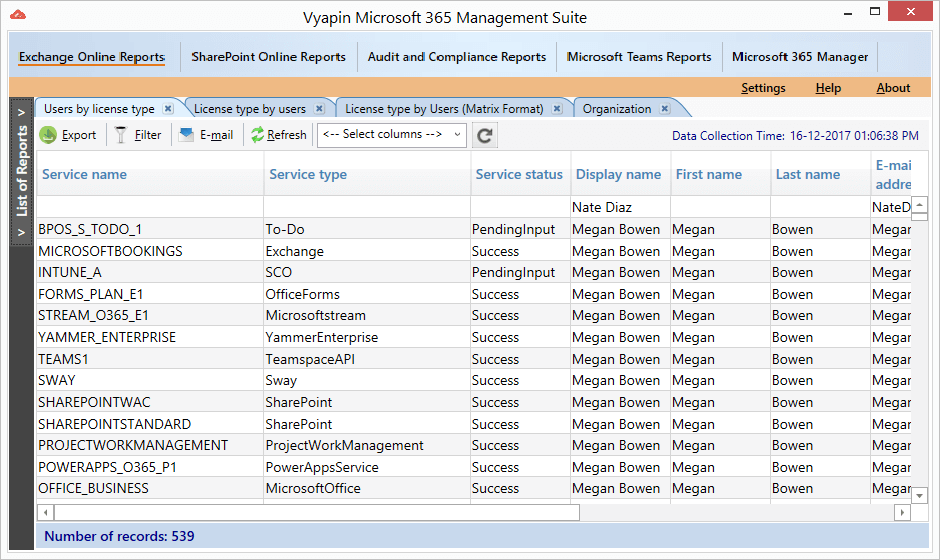Switch to License type by Users (Matrix Format) tab
940x560 pixels.
click(x=444, y=109)
